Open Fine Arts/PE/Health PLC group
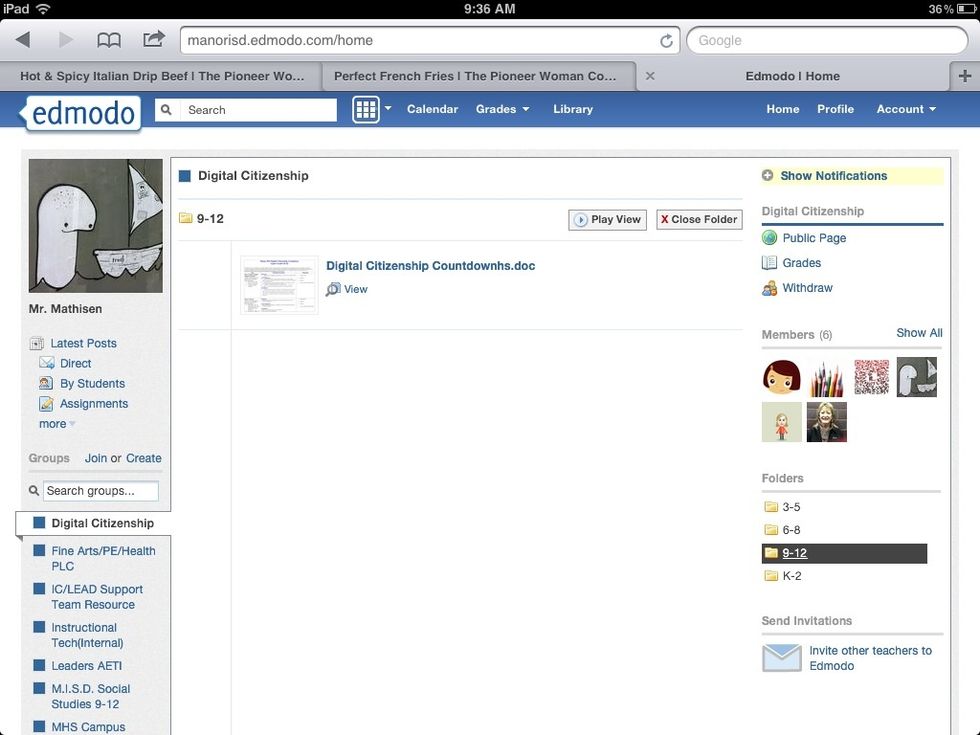The width and height of the screenshot is (980, 735). tap(103, 558)
